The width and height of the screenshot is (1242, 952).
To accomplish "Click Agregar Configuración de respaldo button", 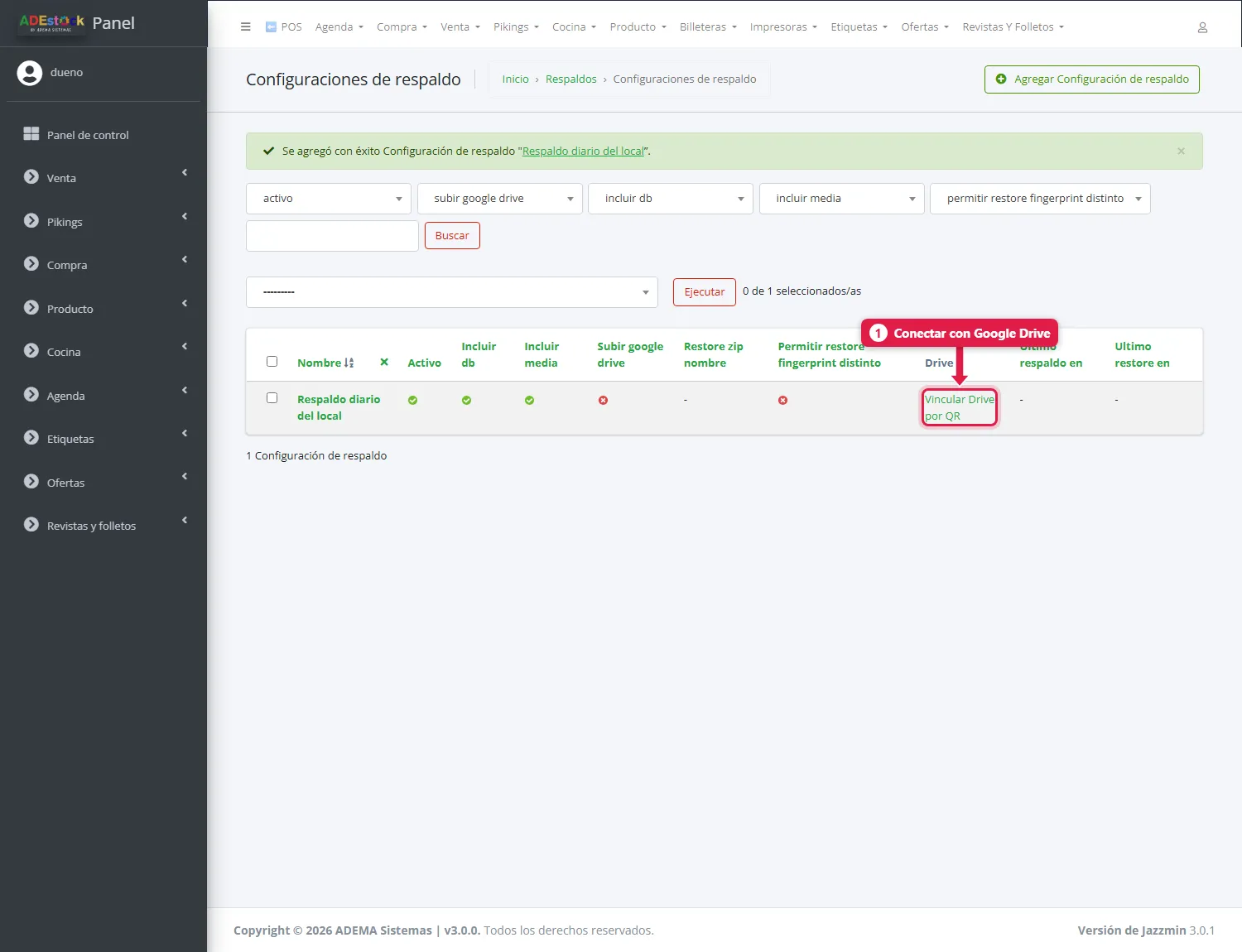I will [x=1091, y=79].
